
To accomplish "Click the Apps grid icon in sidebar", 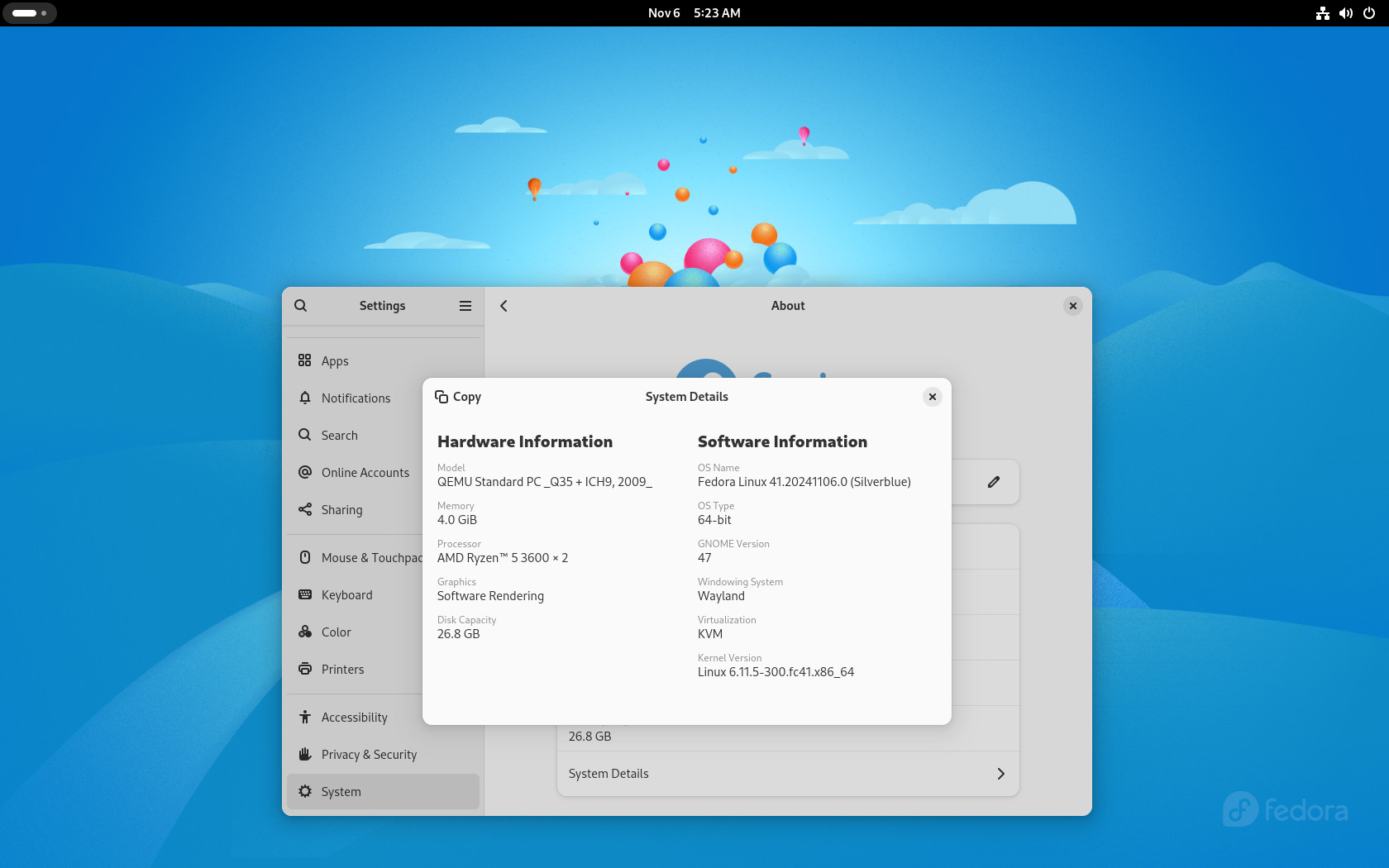I will [x=305, y=360].
